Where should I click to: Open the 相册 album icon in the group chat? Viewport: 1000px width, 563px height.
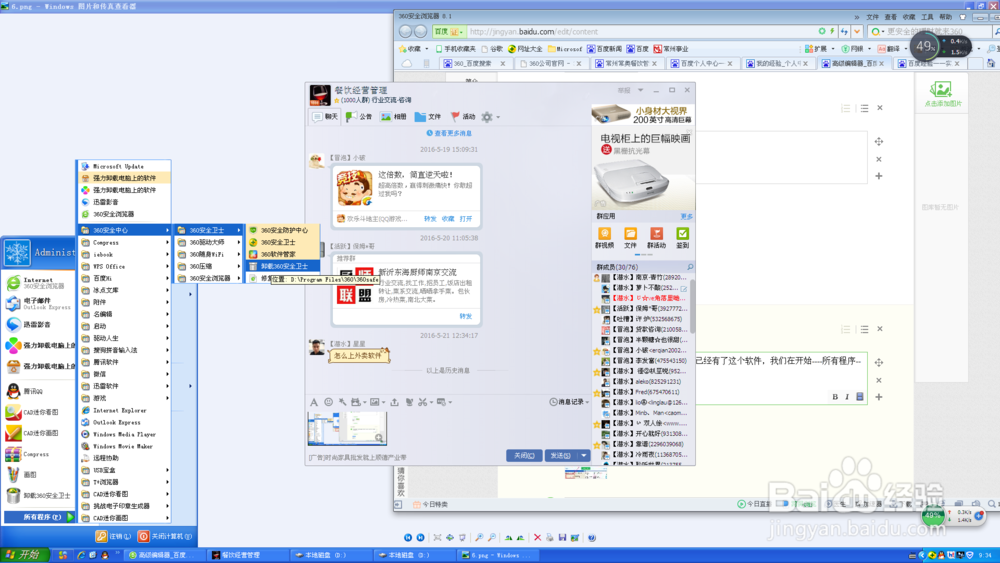pos(393,117)
